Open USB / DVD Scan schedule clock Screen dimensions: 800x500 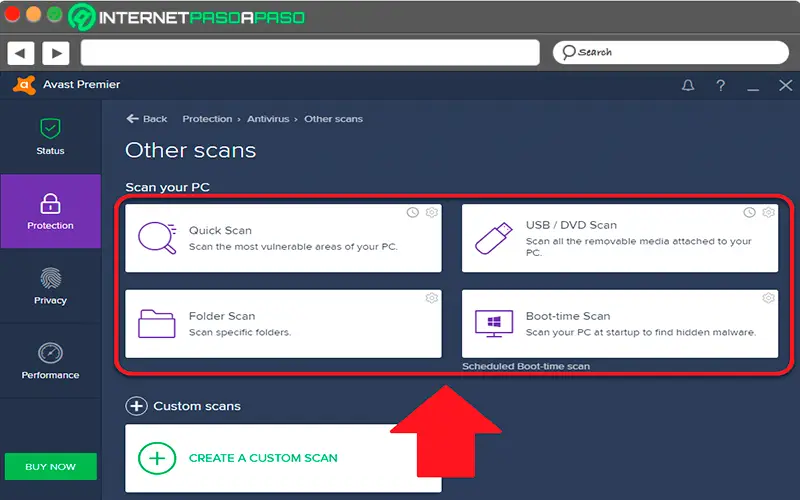pos(749,212)
